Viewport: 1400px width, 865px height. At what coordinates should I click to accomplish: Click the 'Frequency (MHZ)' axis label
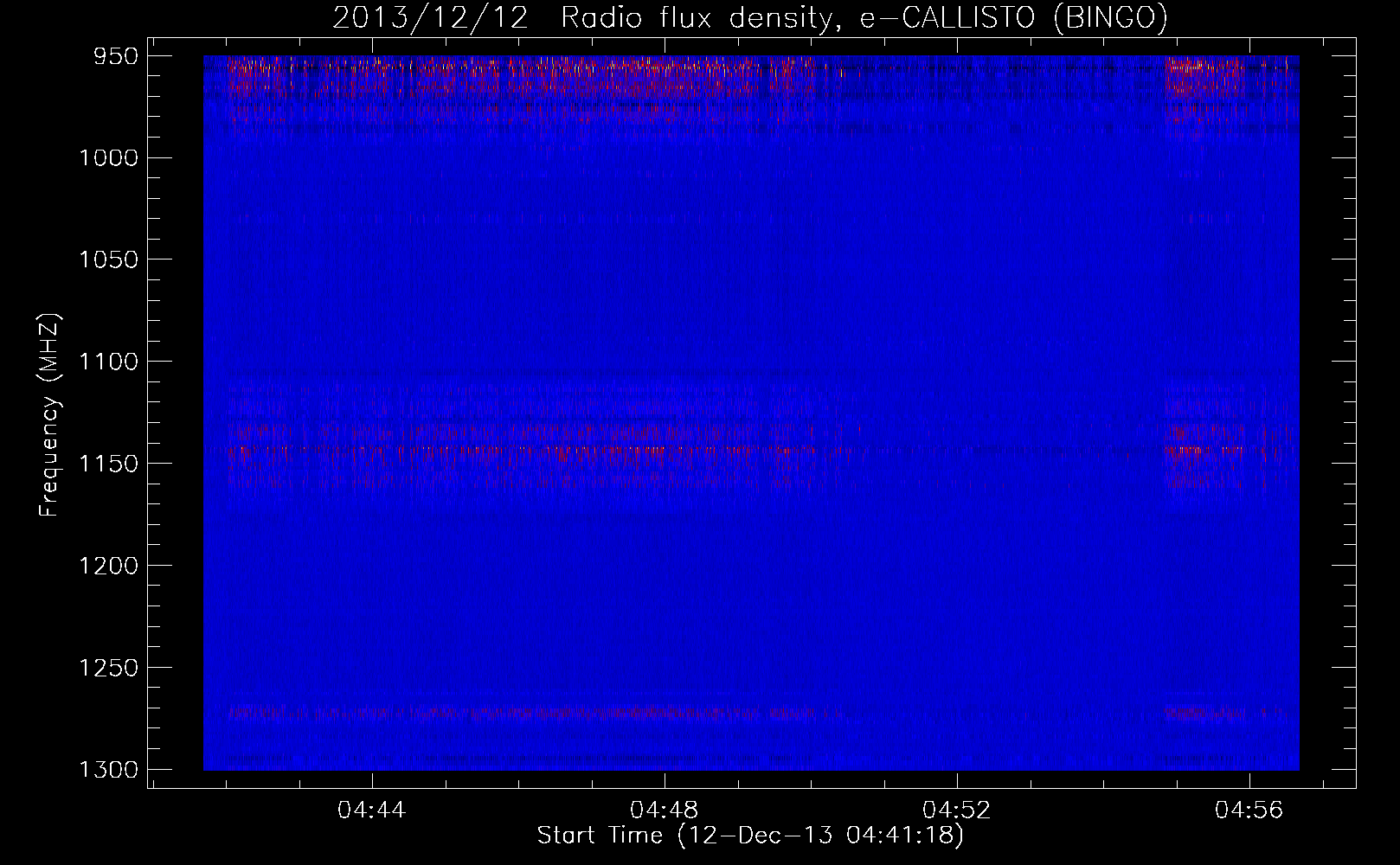tap(49, 414)
